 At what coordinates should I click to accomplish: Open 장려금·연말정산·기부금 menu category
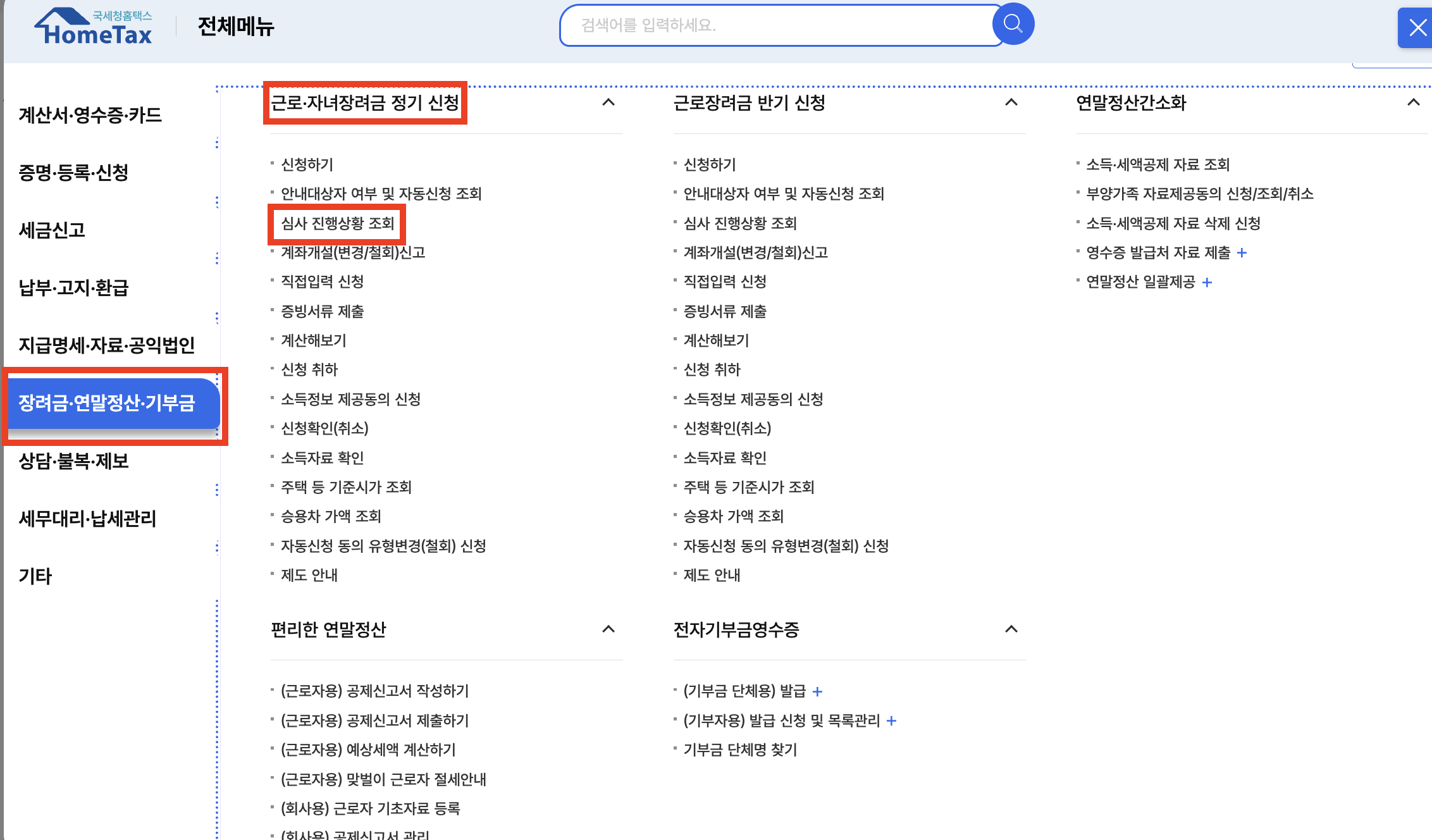pyautogui.click(x=108, y=404)
